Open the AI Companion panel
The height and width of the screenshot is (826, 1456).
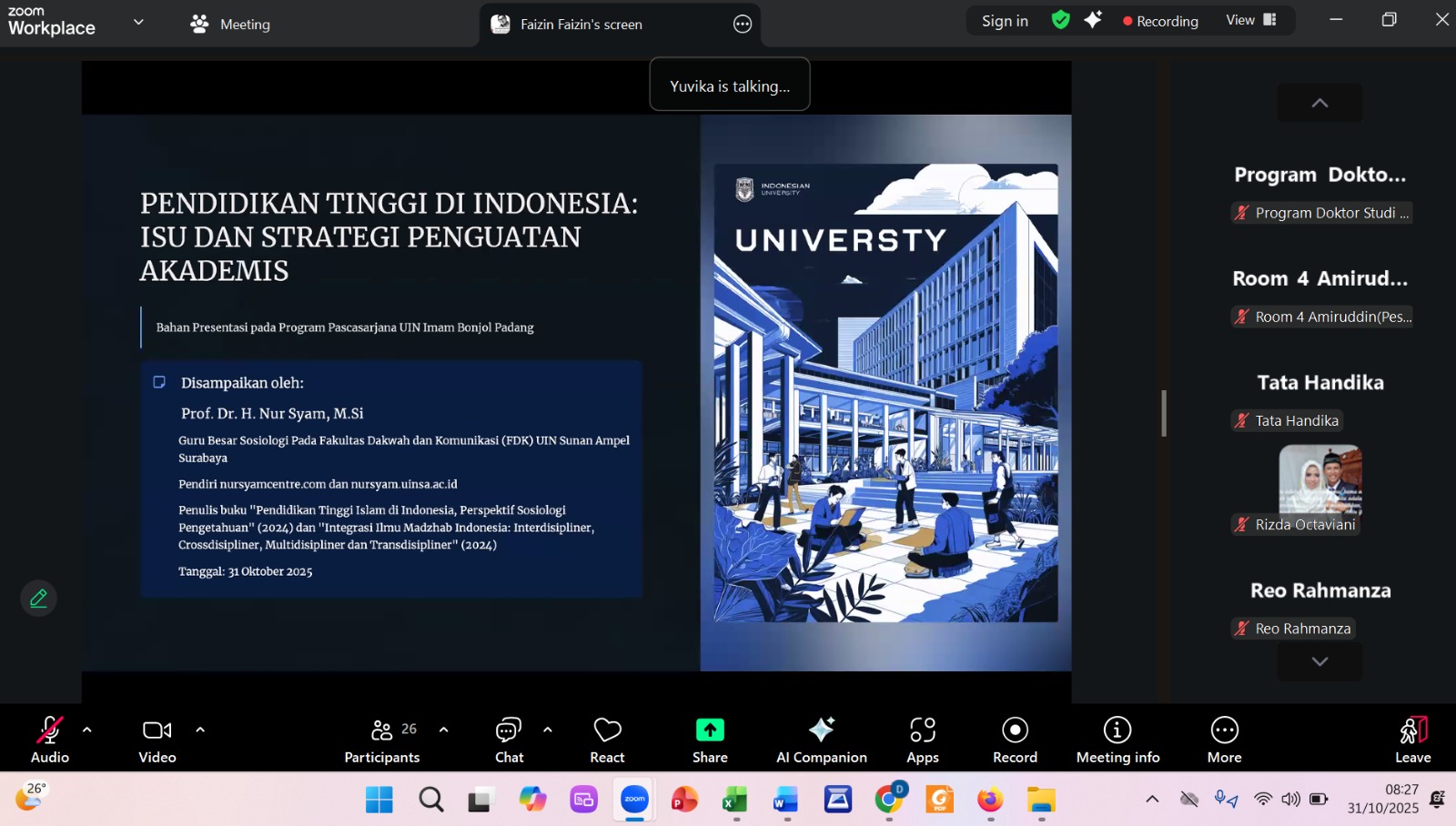821,740
